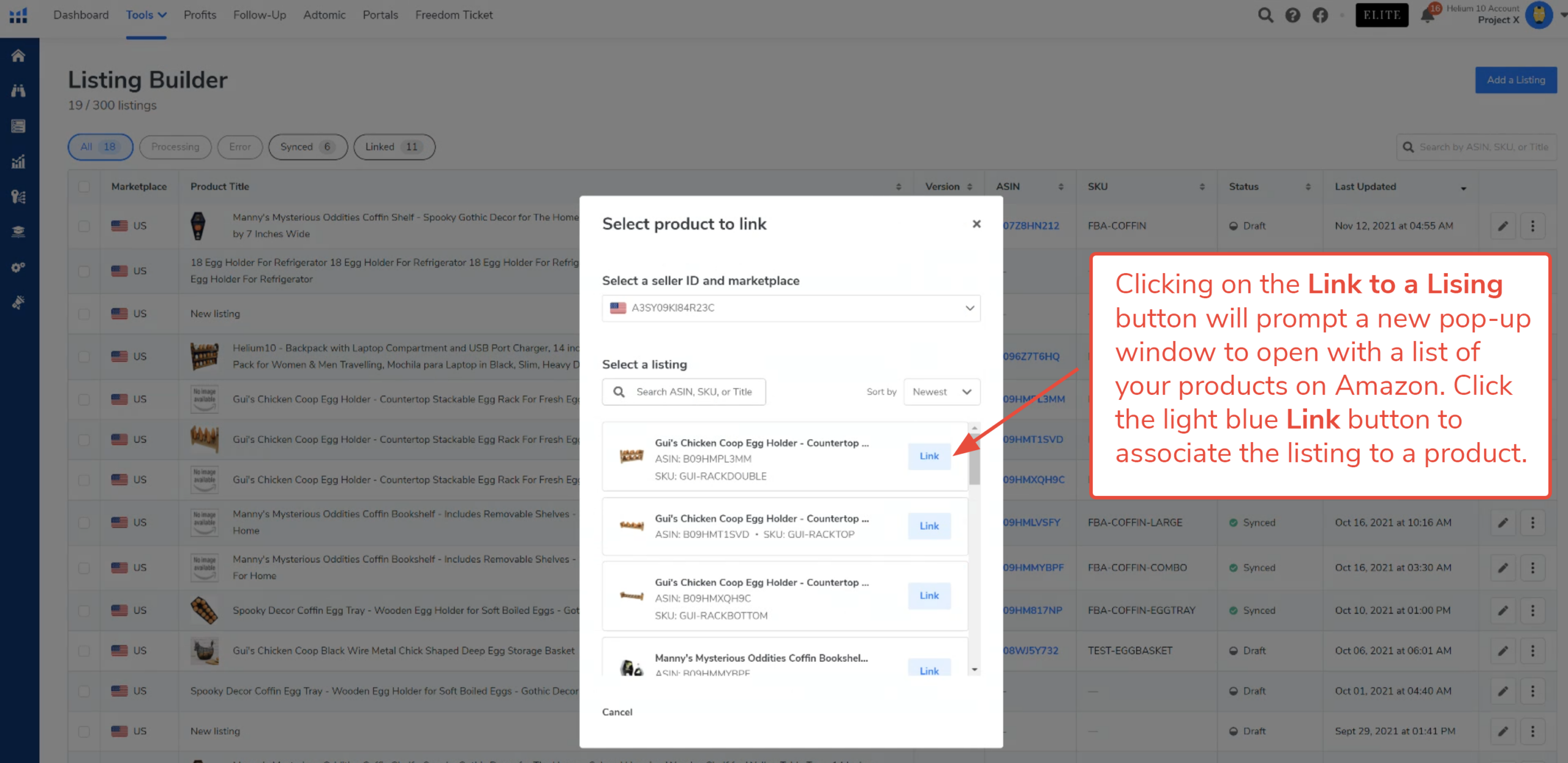Image resolution: width=1568 pixels, height=763 pixels.
Task: Check the select-all listings checkbox in header
Action: [84, 187]
